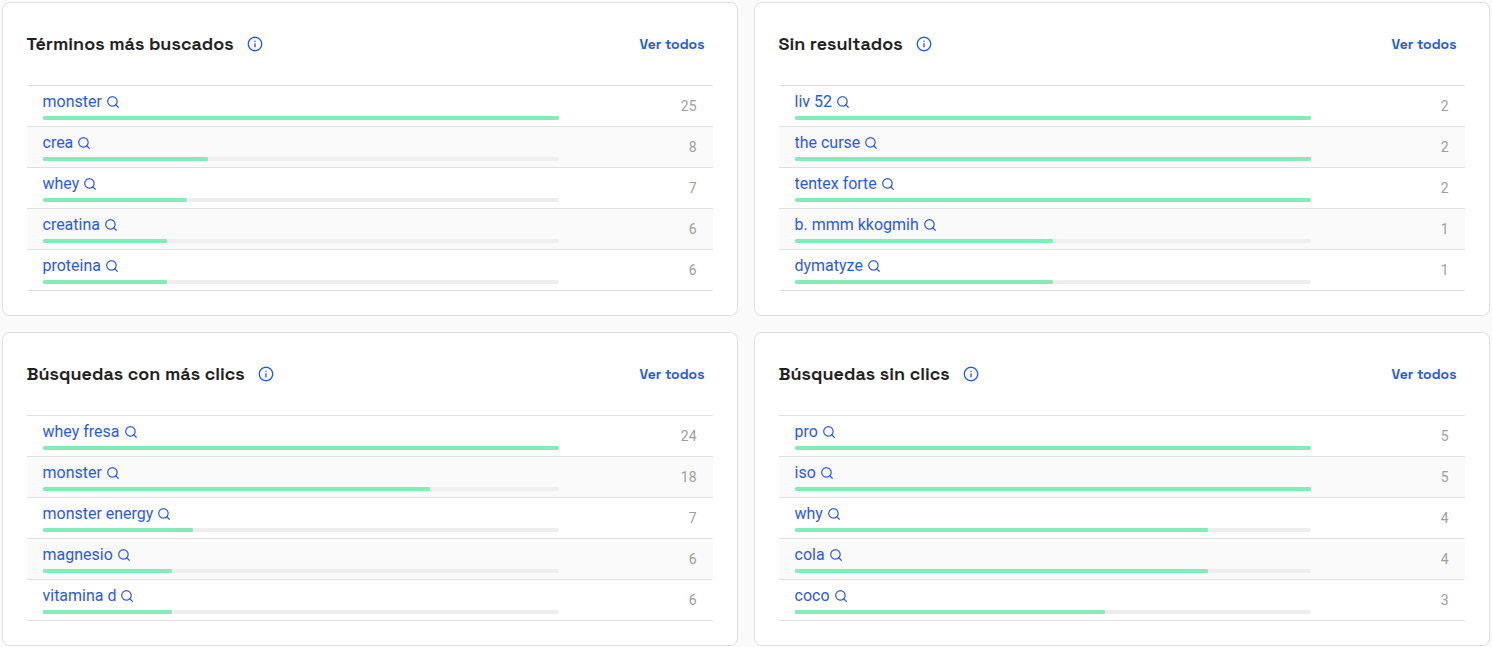Viewport: 1492px width, 647px height.
Task: Click the search icon beside whey fresa
Action: 131,432
